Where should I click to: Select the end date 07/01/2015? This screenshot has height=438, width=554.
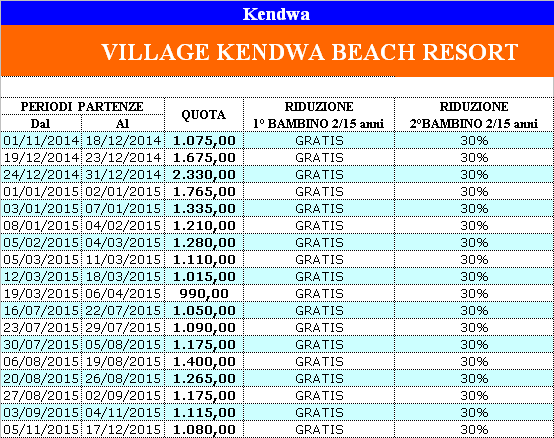pos(123,208)
